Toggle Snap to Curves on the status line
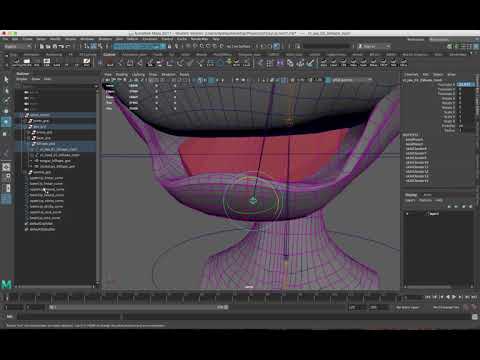 pyautogui.click(x=195, y=46)
